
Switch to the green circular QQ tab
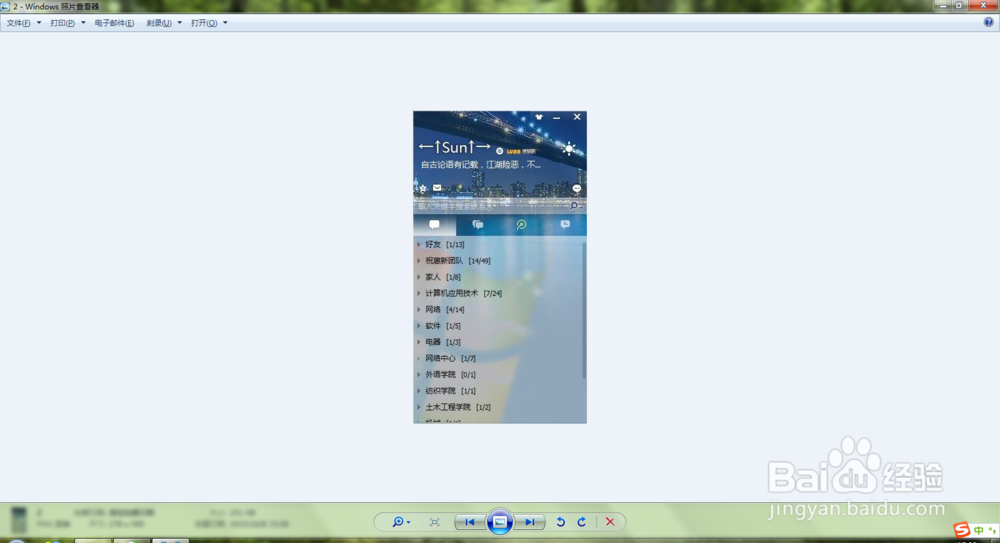tap(521, 225)
